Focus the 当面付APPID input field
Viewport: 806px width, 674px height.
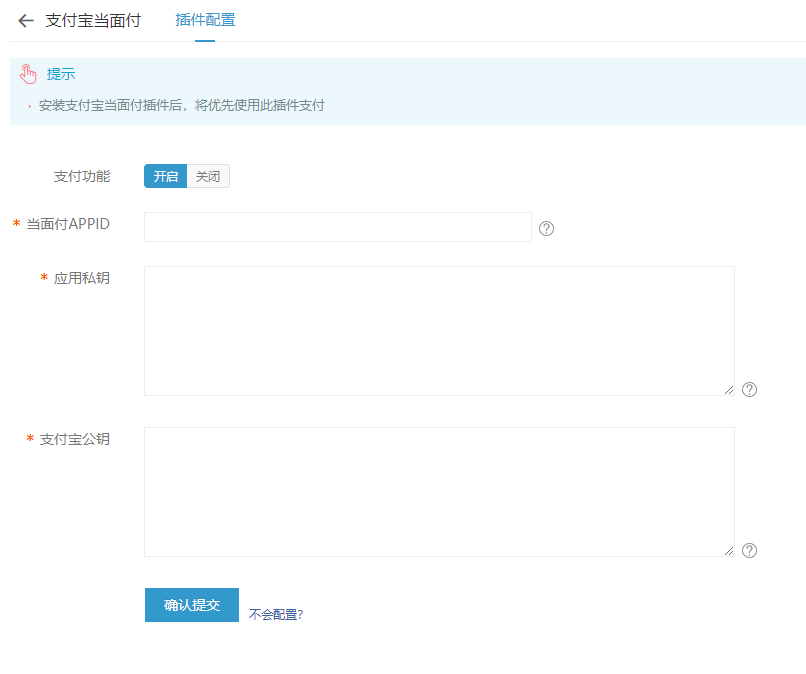pyautogui.click(x=338, y=227)
